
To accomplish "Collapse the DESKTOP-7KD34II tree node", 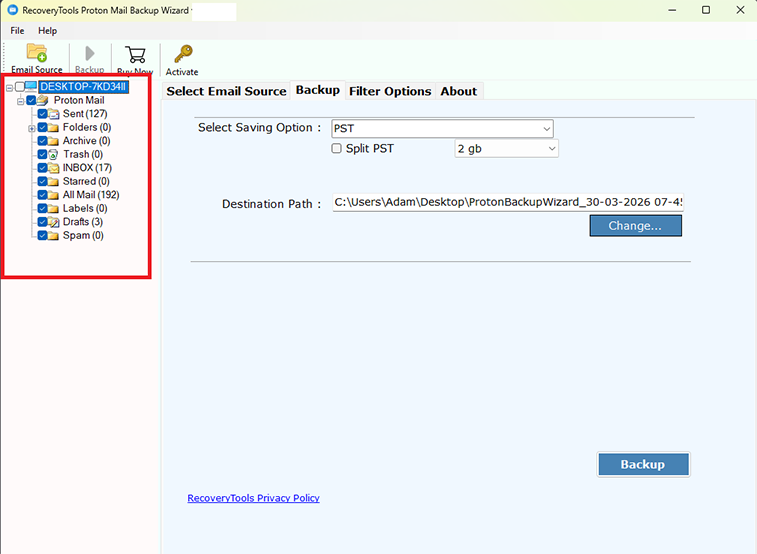I will point(9,88).
